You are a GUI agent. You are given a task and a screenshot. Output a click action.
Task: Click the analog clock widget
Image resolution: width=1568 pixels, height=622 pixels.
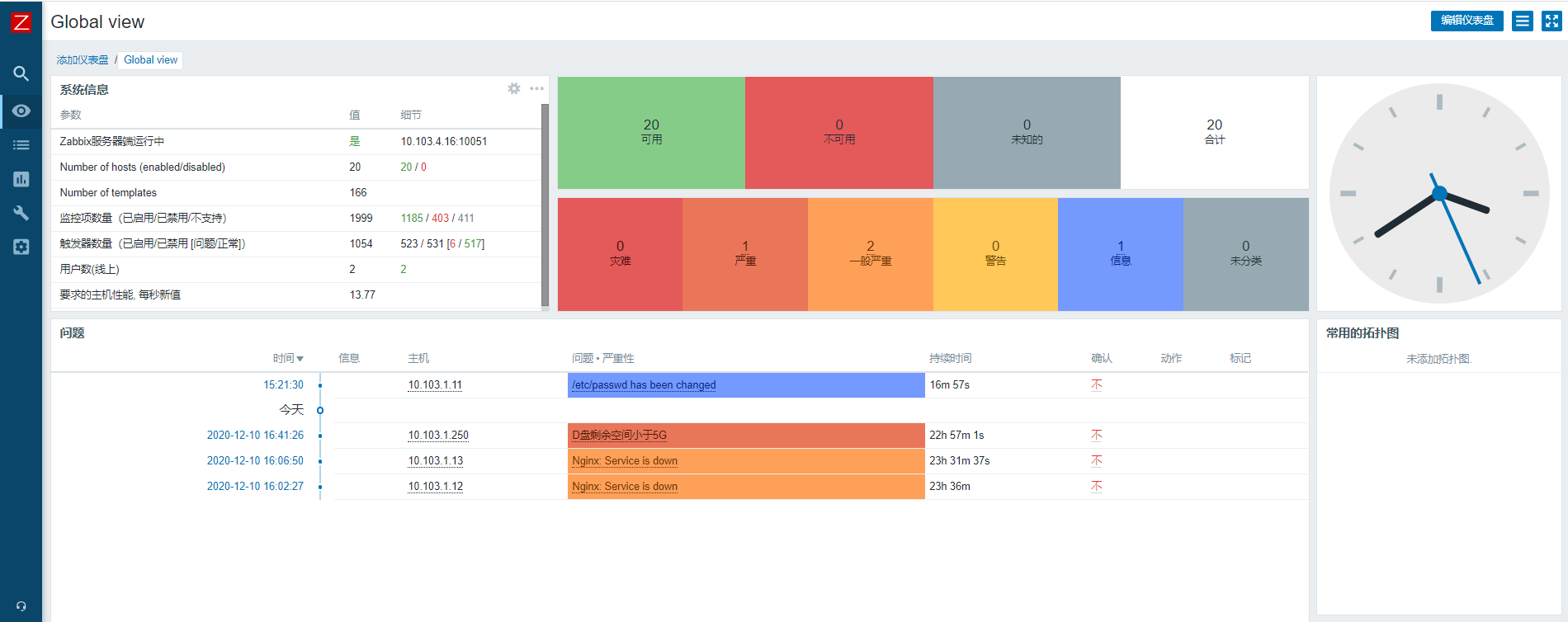pyautogui.click(x=1439, y=194)
